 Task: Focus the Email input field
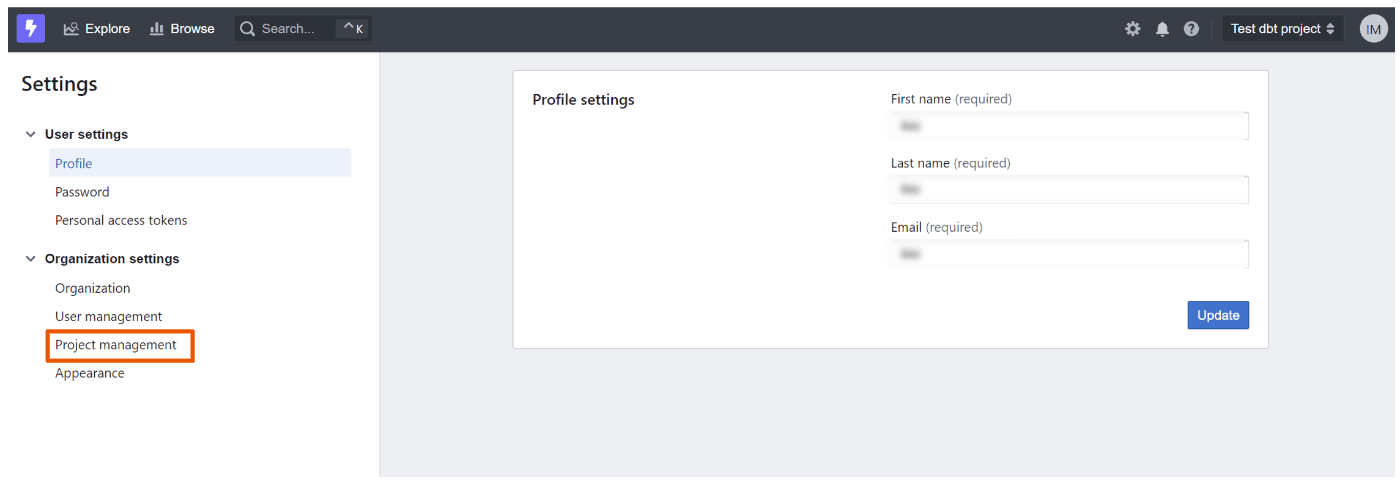coord(1069,254)
